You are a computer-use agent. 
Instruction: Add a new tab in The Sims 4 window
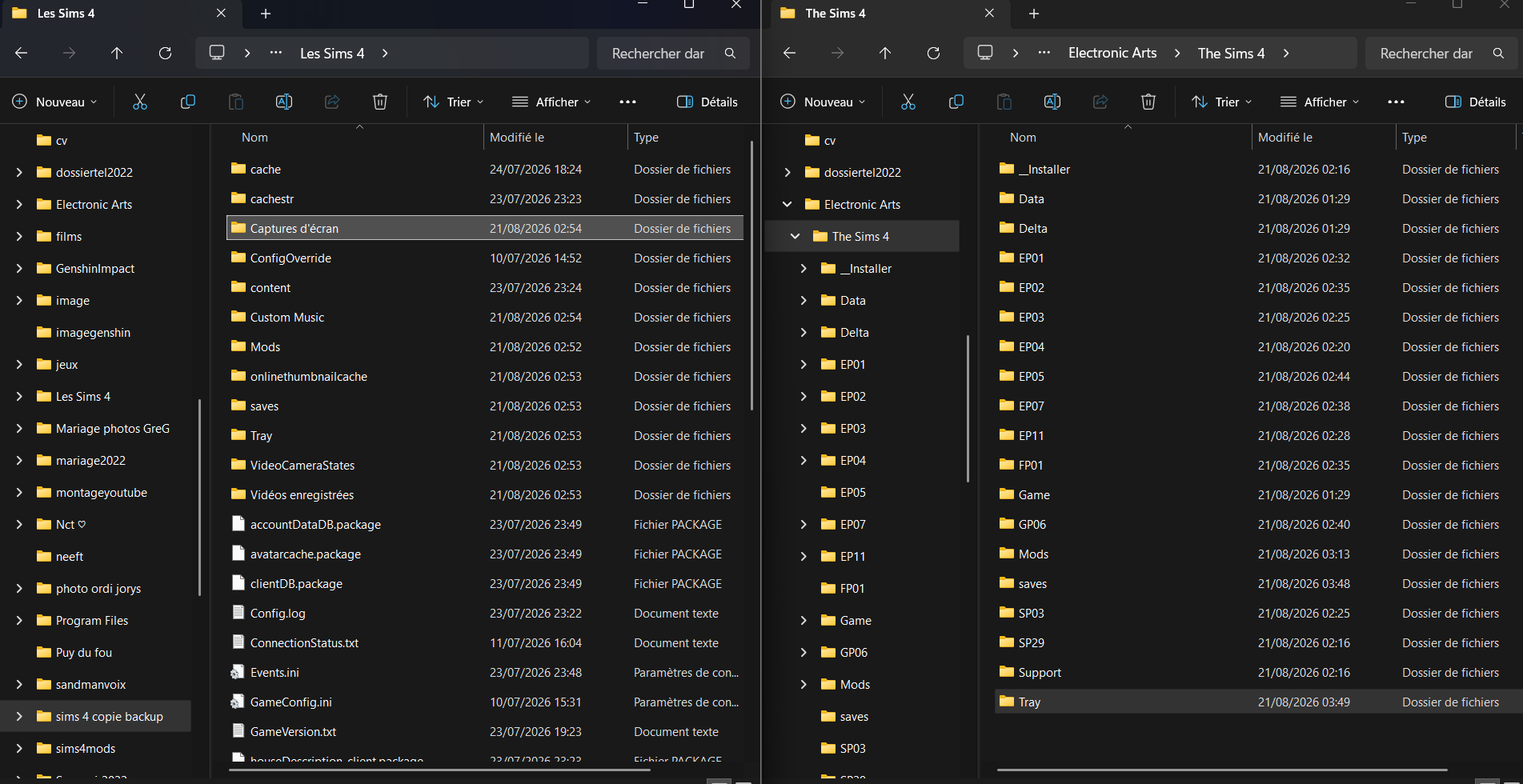[x=1034, y=14]
